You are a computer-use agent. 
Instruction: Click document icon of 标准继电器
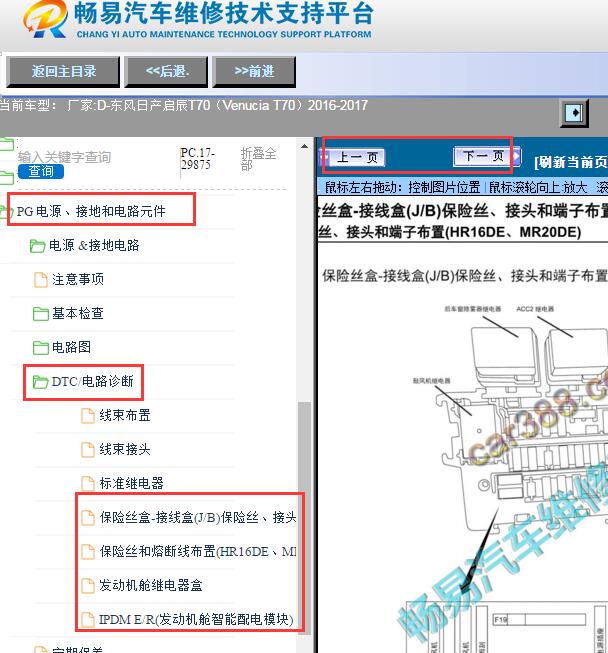tap(87, 484)
